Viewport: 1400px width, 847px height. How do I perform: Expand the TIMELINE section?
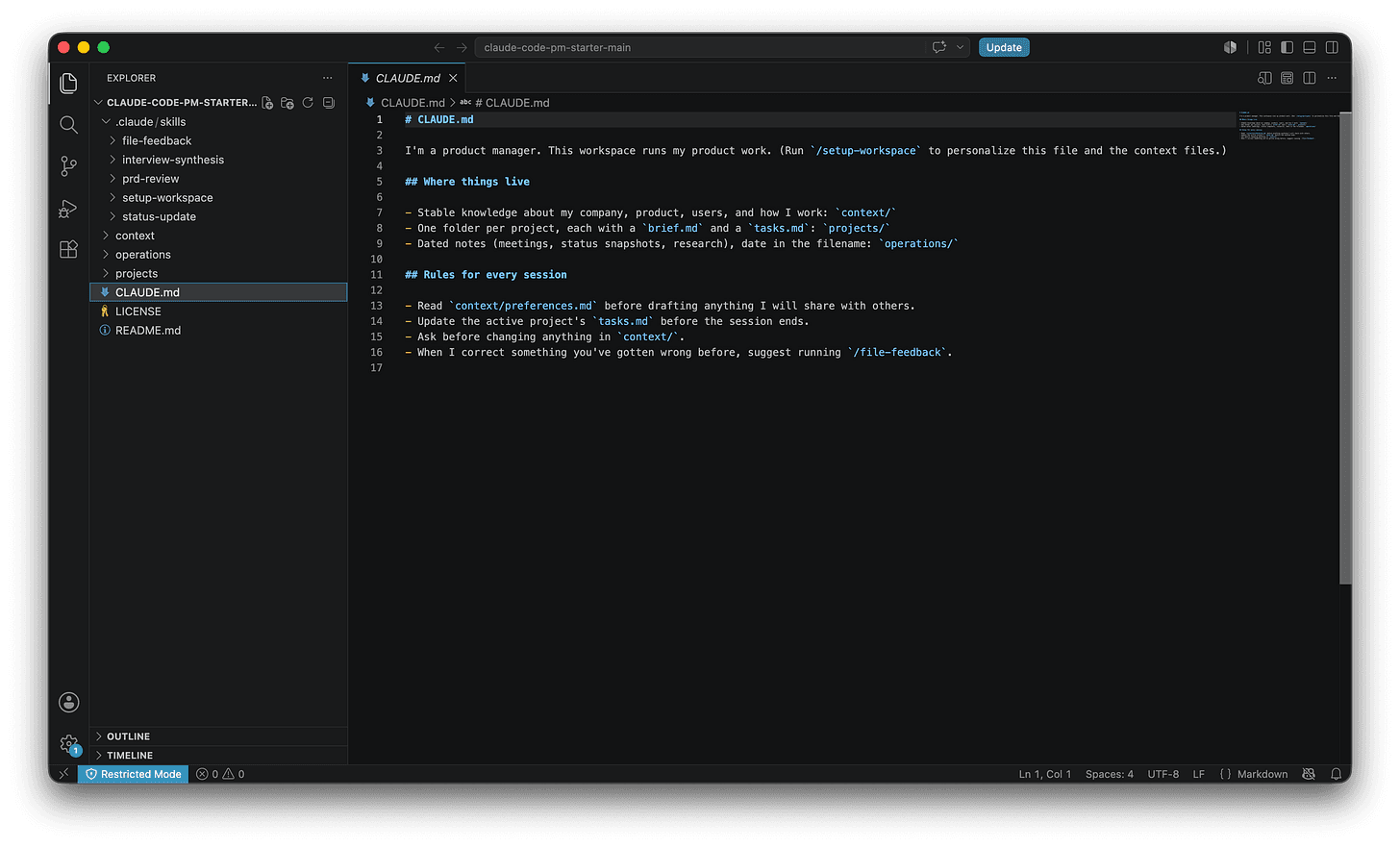click(x=218, y=756)
